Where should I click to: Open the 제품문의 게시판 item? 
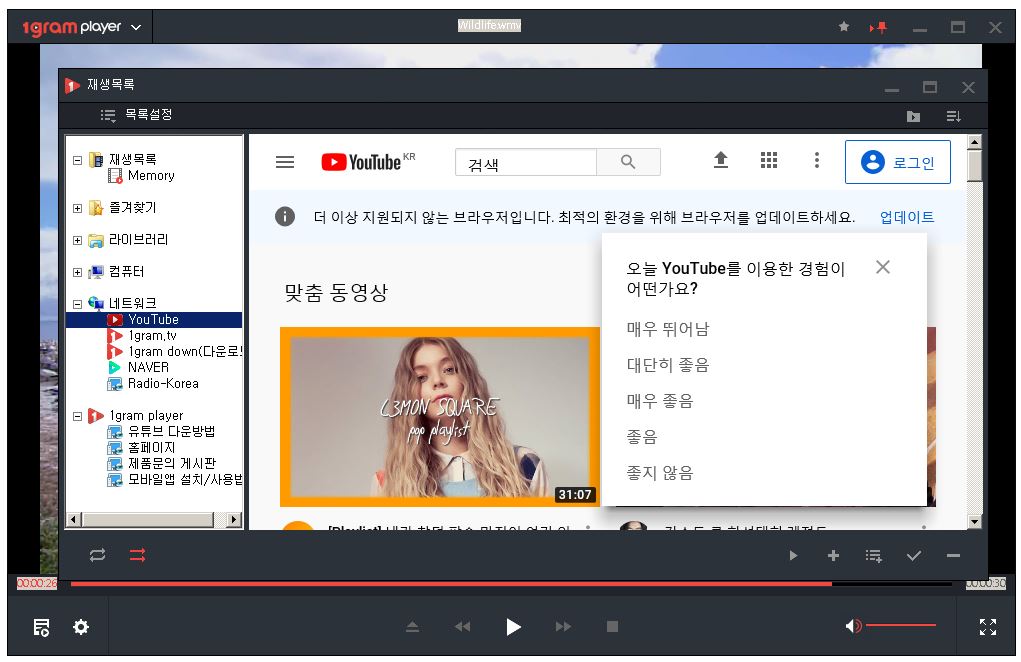pyautogui.click(x=171, y=463)
